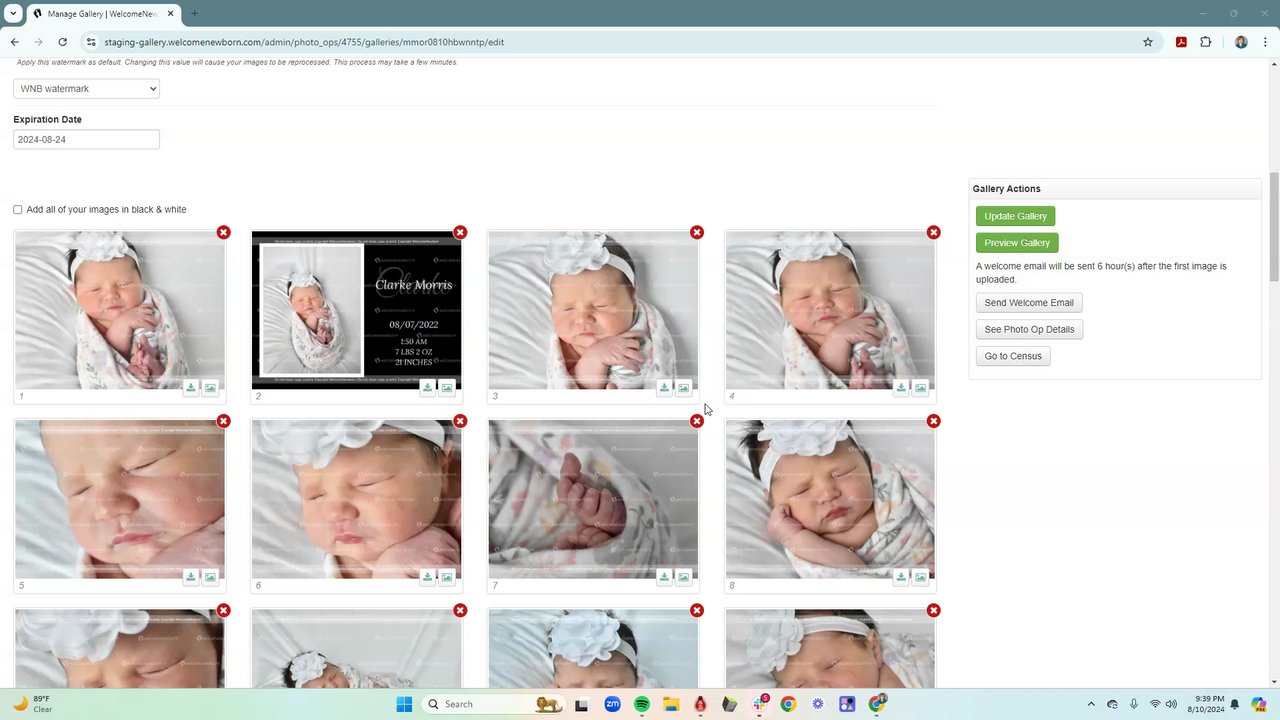Click the Update Gallery button
Screen dimensions: 1280x720
[x=1015, y=216]
